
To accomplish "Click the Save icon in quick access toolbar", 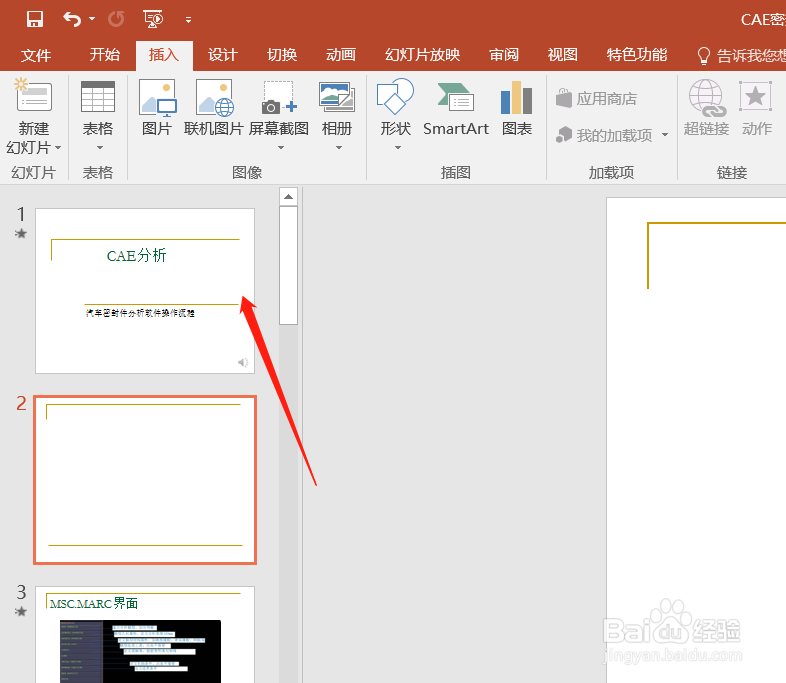I will [x=35, y=19].
